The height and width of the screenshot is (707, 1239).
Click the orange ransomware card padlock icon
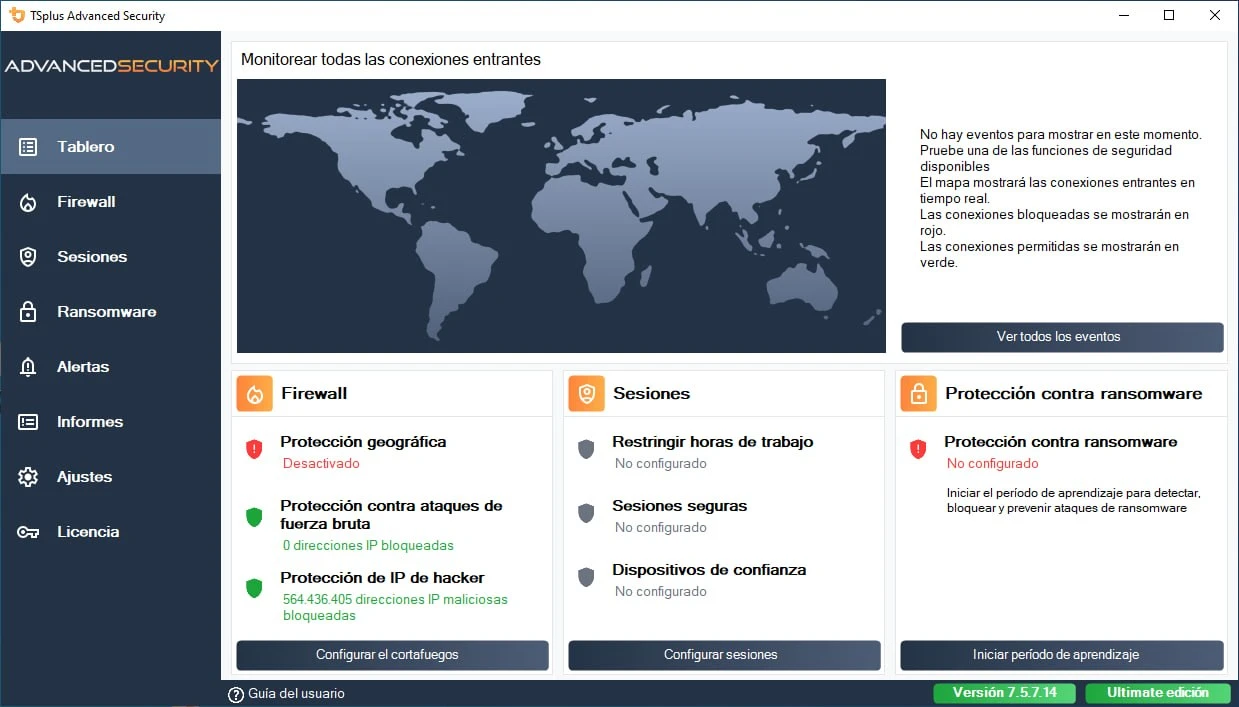coord(918,394)
